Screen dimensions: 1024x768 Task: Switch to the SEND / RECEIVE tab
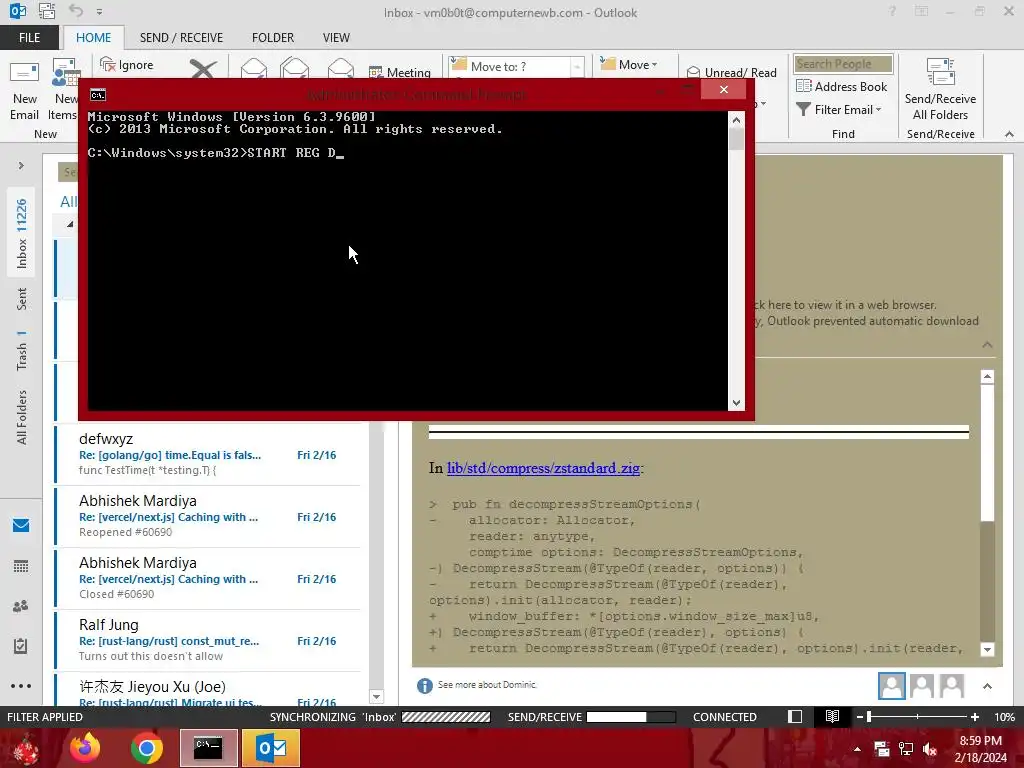pos(181,37)
